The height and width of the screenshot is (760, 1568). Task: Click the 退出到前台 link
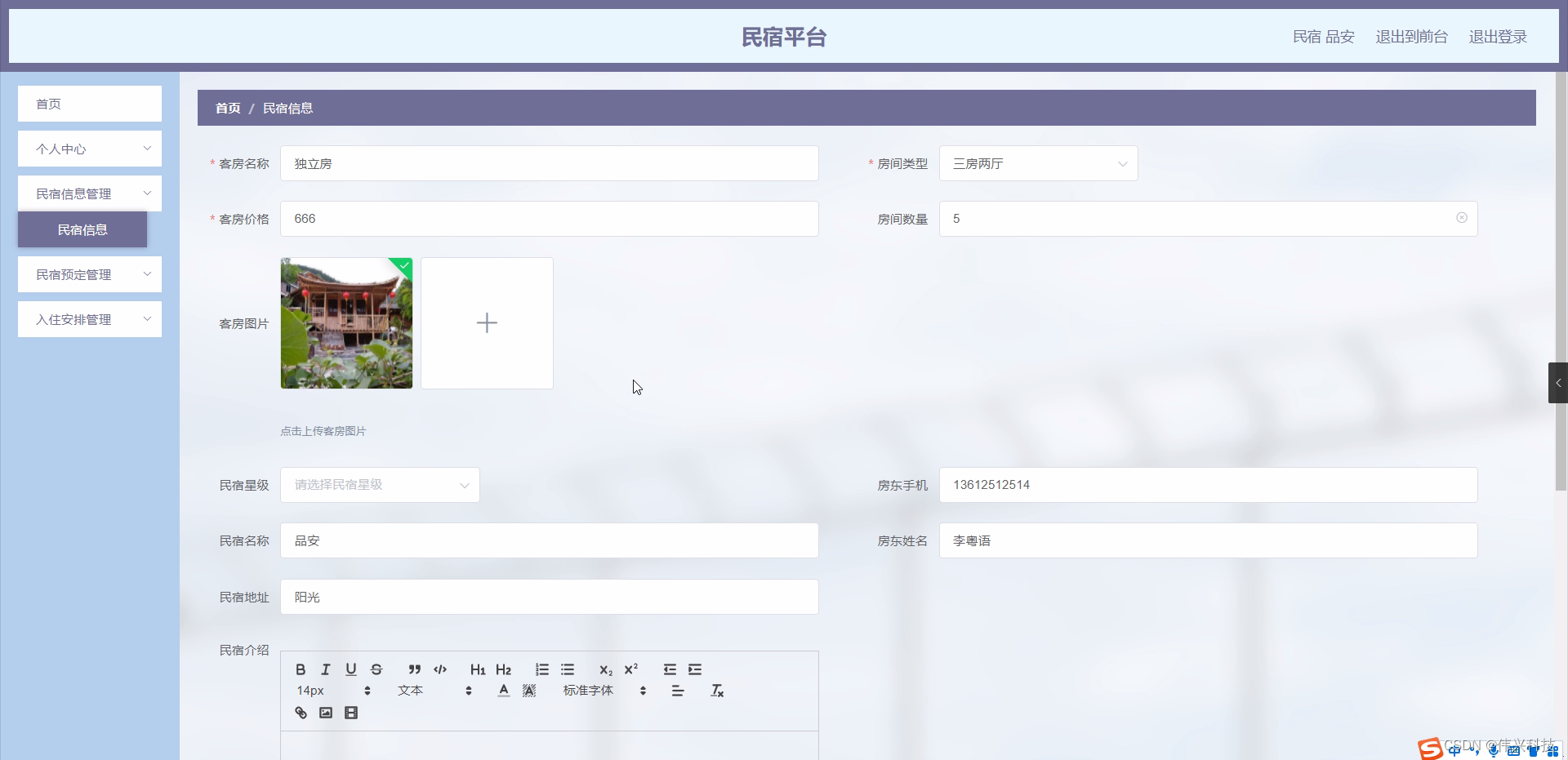(1410, 36)
